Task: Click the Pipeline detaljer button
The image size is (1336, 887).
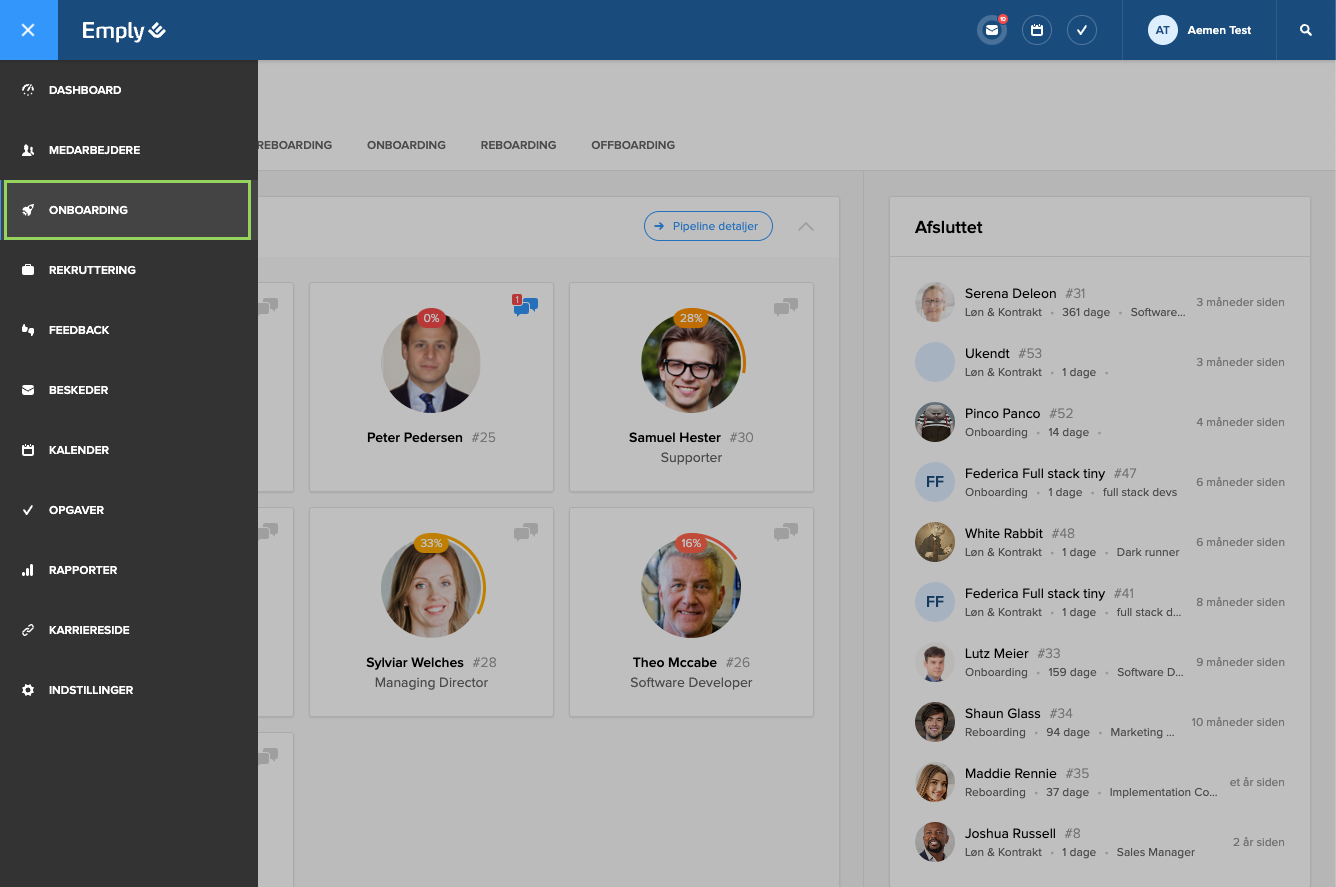Action: tap(708, 226)
